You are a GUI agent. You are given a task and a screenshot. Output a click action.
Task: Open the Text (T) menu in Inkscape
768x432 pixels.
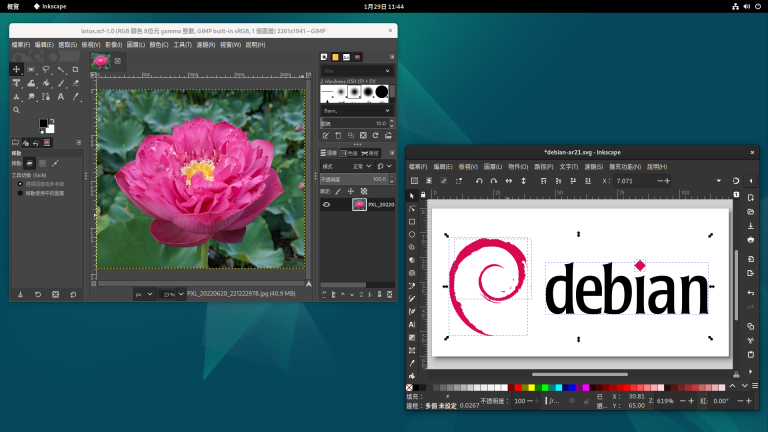pos(568,167)
